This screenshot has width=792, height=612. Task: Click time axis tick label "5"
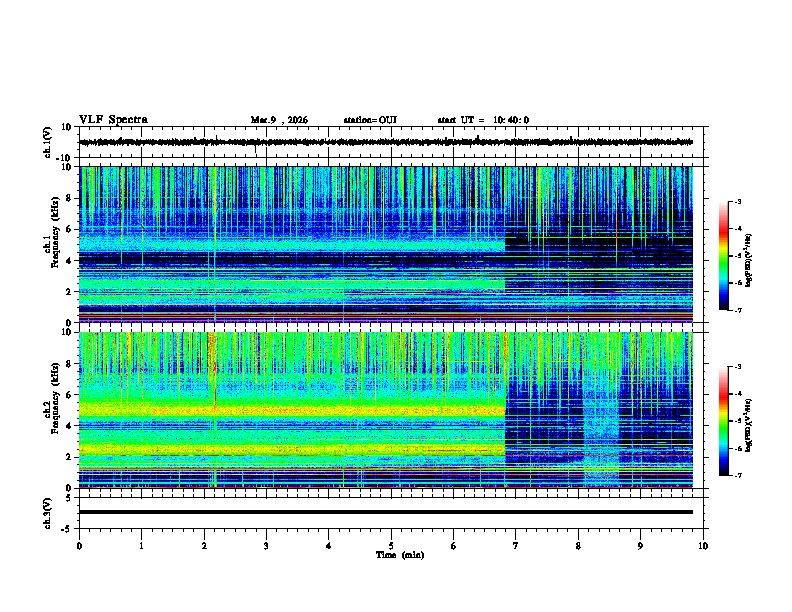click(x=391, y=546)
